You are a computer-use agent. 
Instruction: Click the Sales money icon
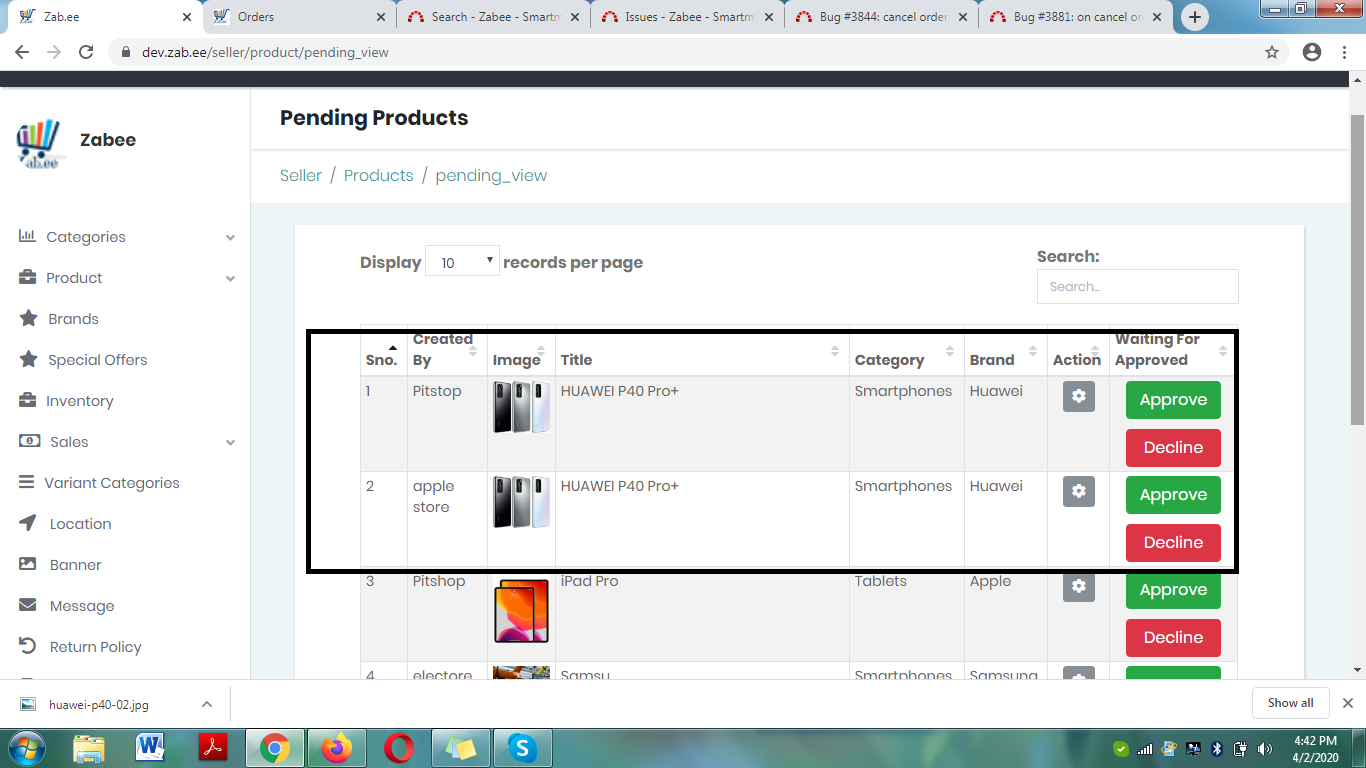coord(30,441)
